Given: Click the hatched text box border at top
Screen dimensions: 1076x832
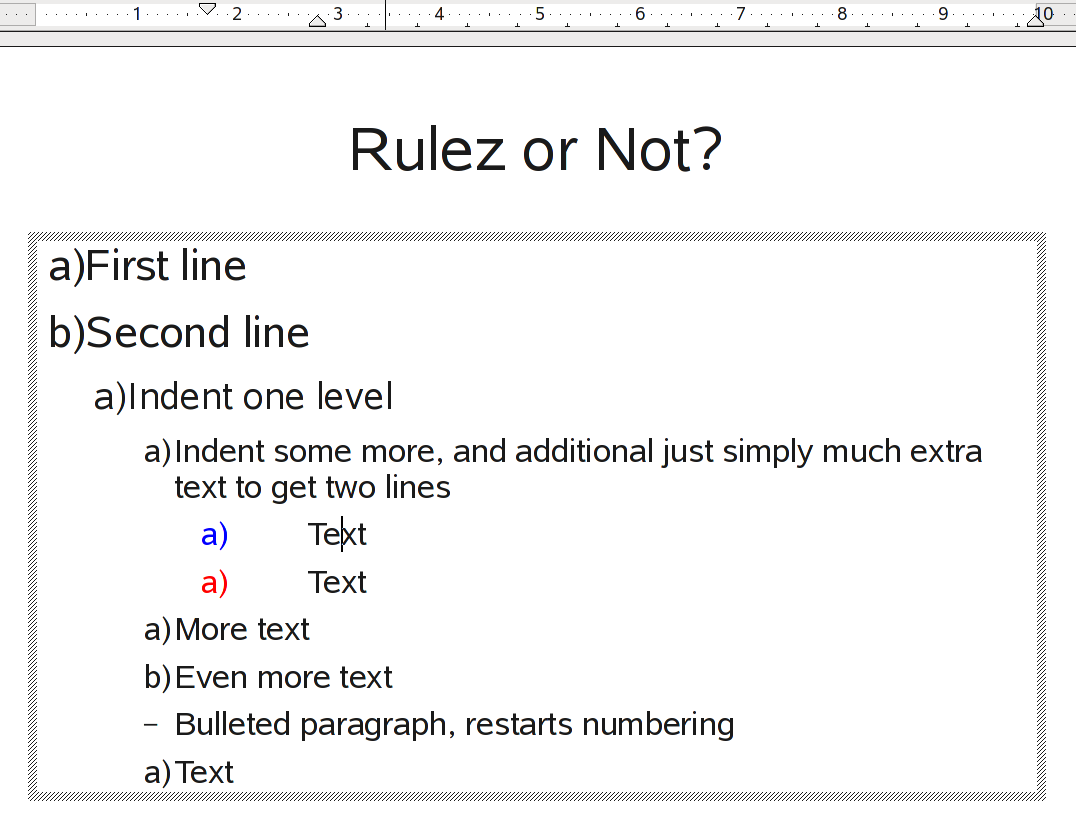Looking at the screenshot, I should 537,236.
